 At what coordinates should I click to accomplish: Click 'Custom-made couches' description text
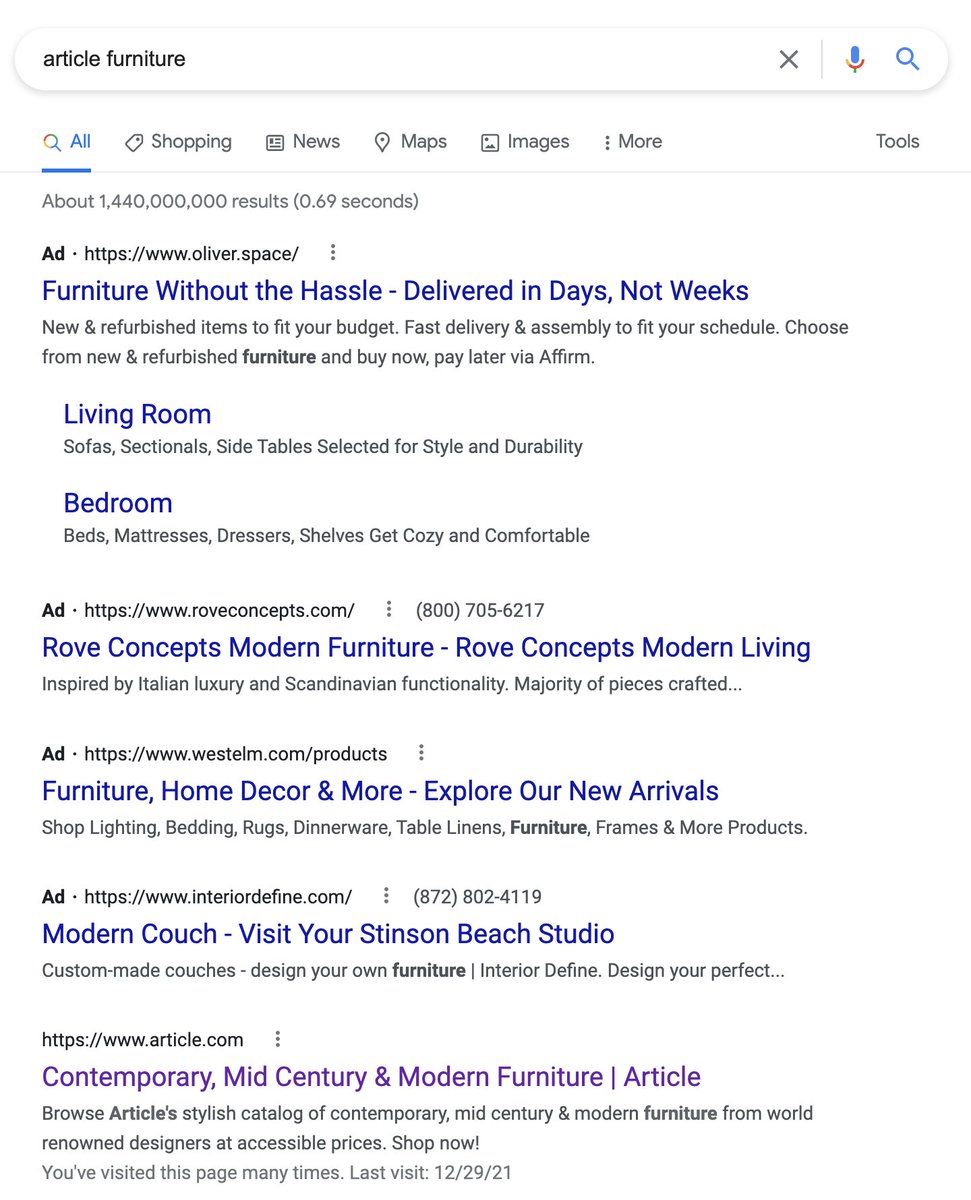413,971
